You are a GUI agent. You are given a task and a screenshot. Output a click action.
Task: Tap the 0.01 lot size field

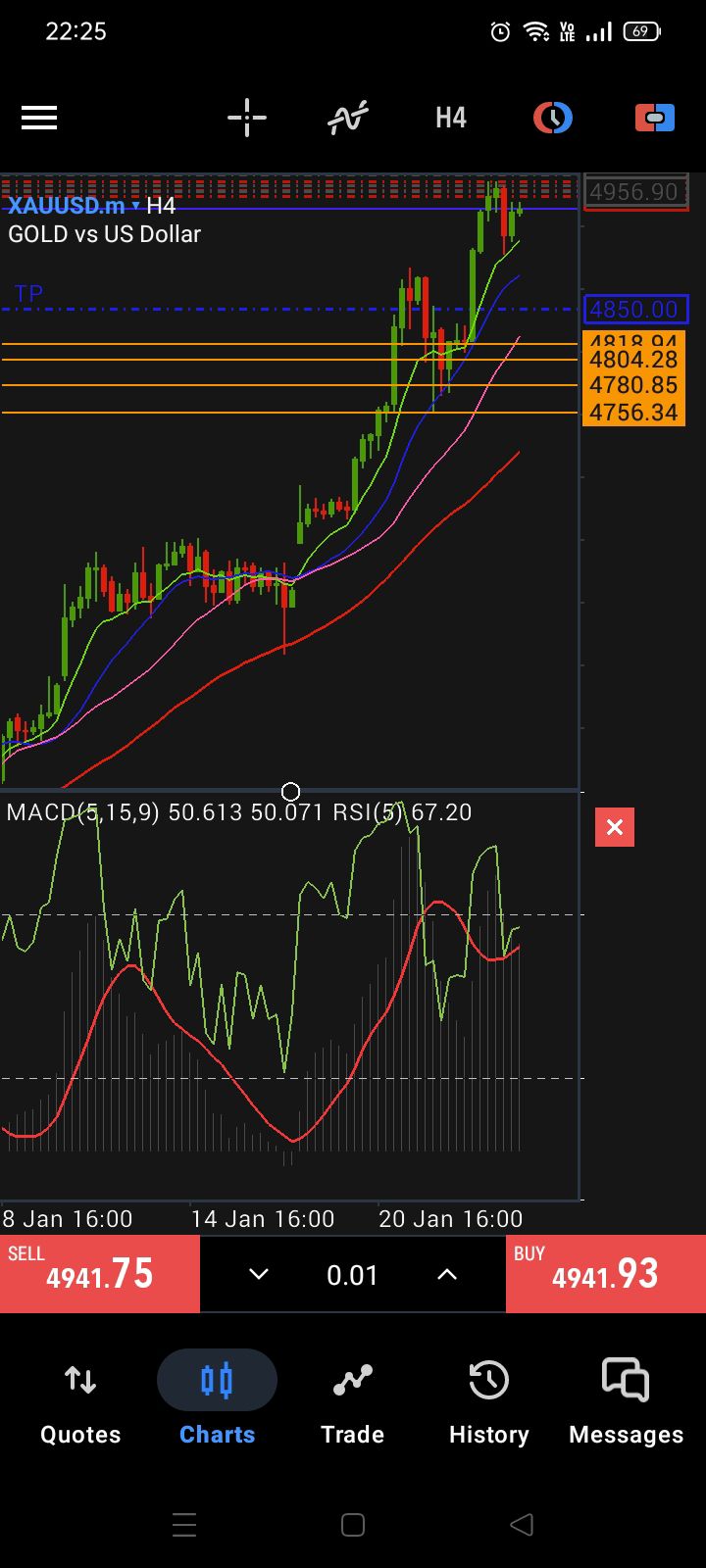tap(352, 1275)
